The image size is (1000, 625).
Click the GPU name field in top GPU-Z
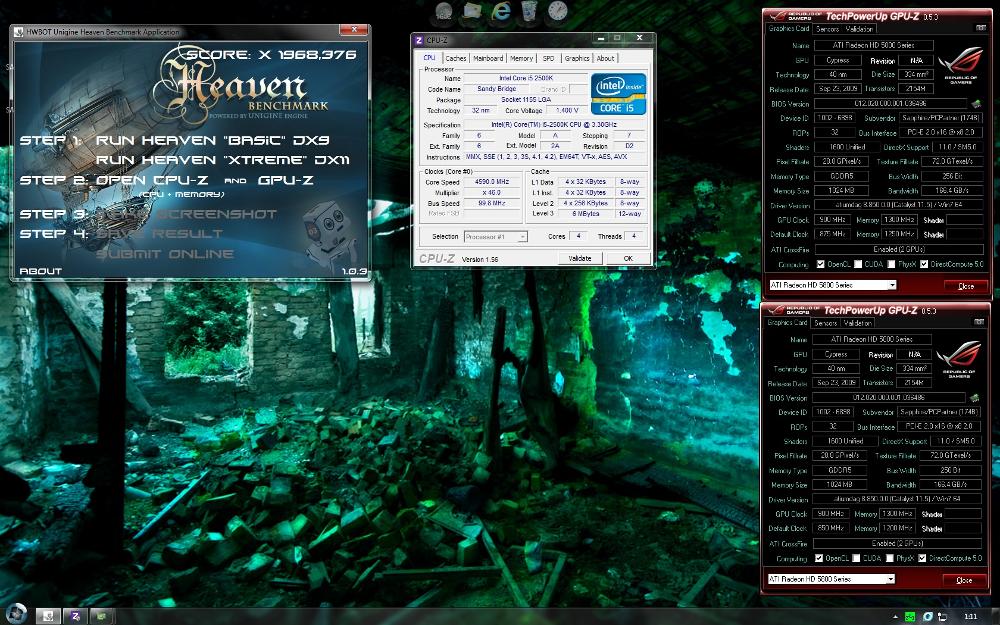click(873, 45)
